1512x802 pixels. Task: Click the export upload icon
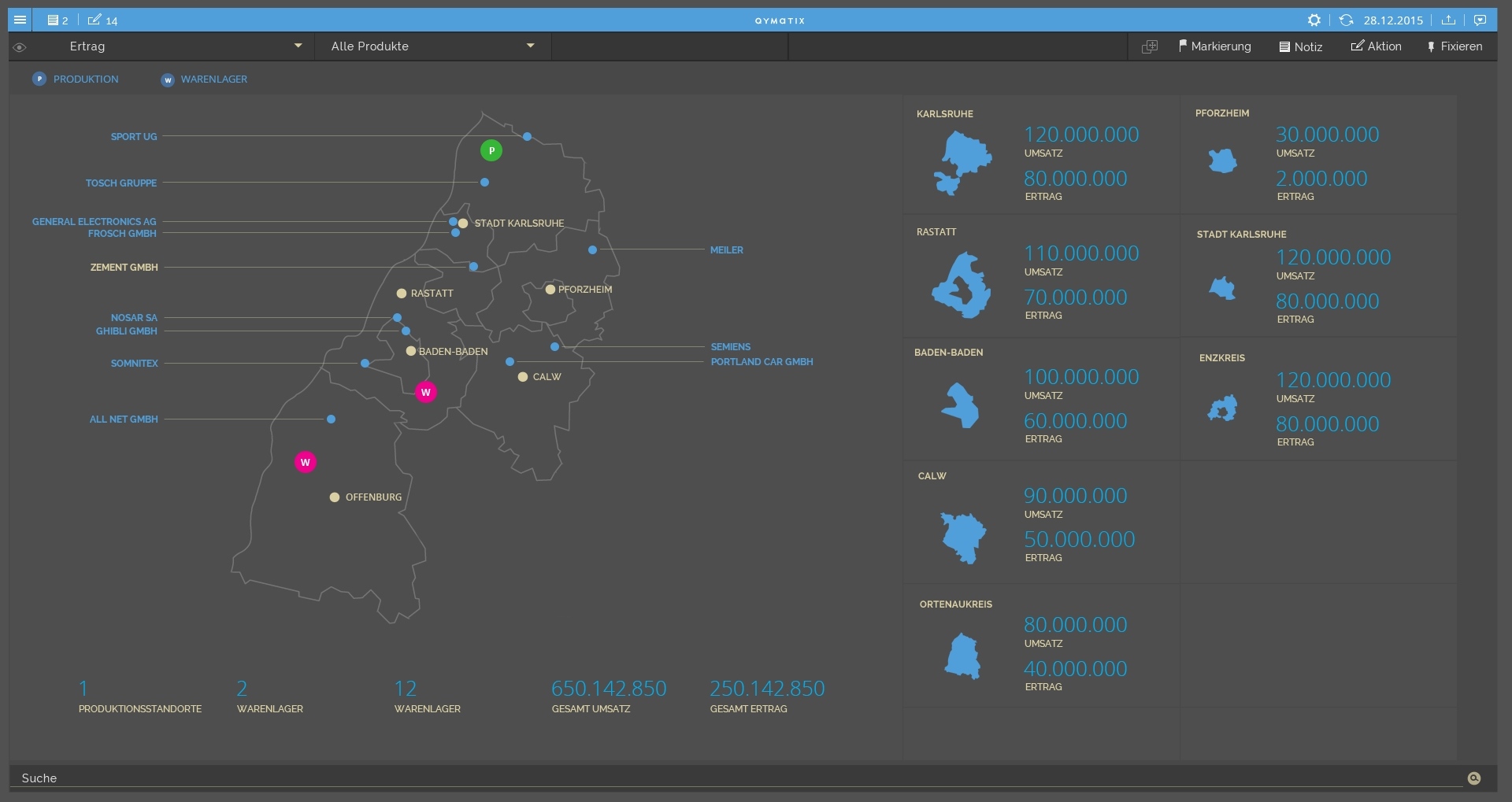(1447, 20)
